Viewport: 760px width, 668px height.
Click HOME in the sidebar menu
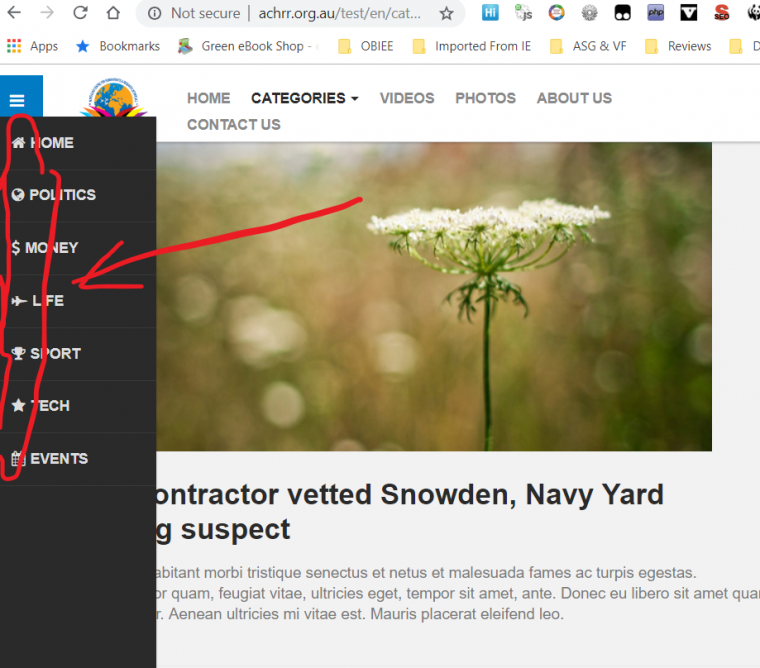[x=78, y=143]
